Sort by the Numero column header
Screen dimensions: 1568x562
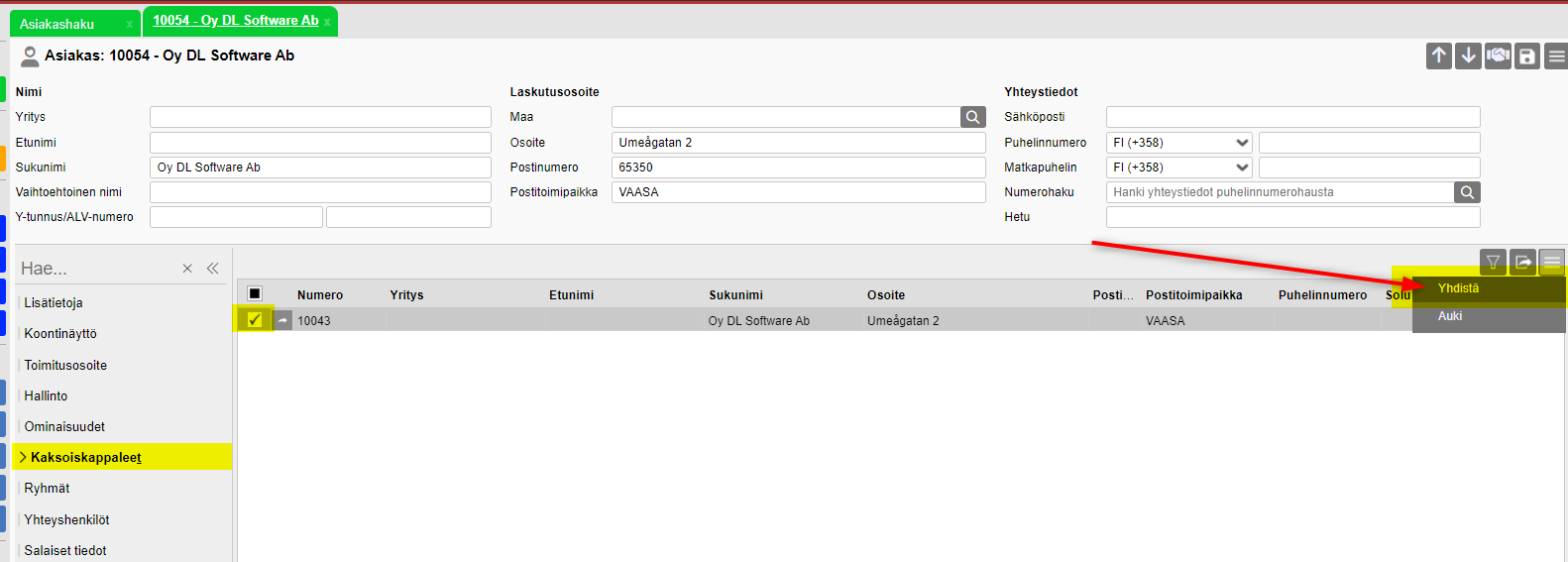click(320, 295)
